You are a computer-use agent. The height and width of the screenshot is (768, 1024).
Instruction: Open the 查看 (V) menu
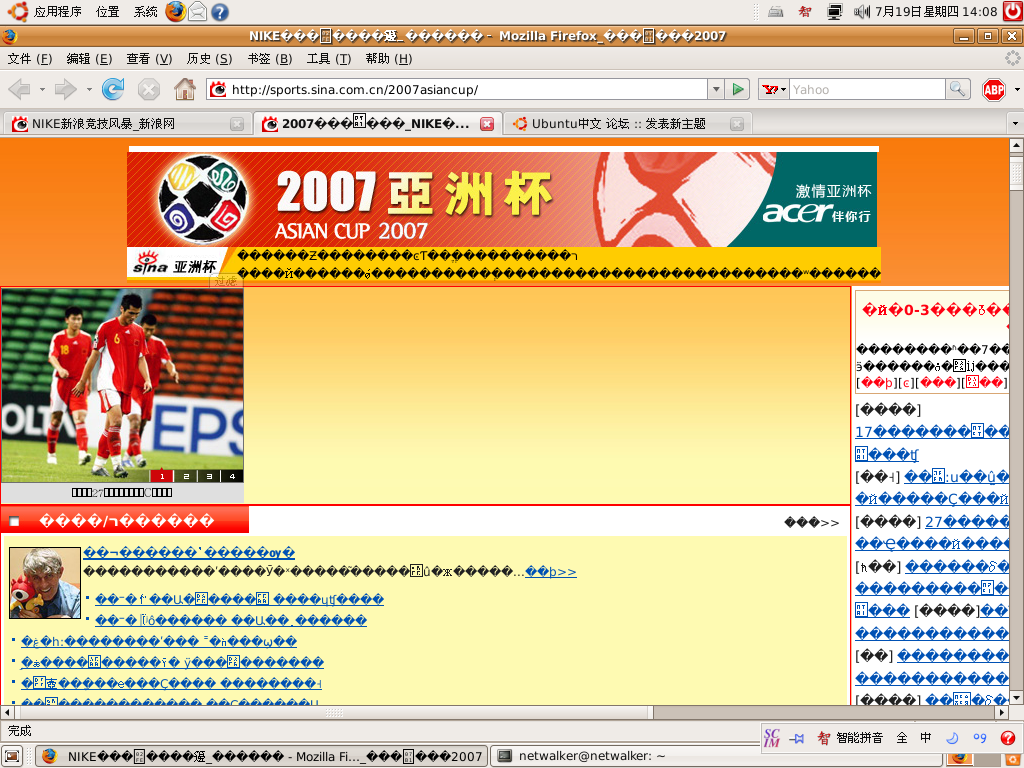(x=150, y=59)
